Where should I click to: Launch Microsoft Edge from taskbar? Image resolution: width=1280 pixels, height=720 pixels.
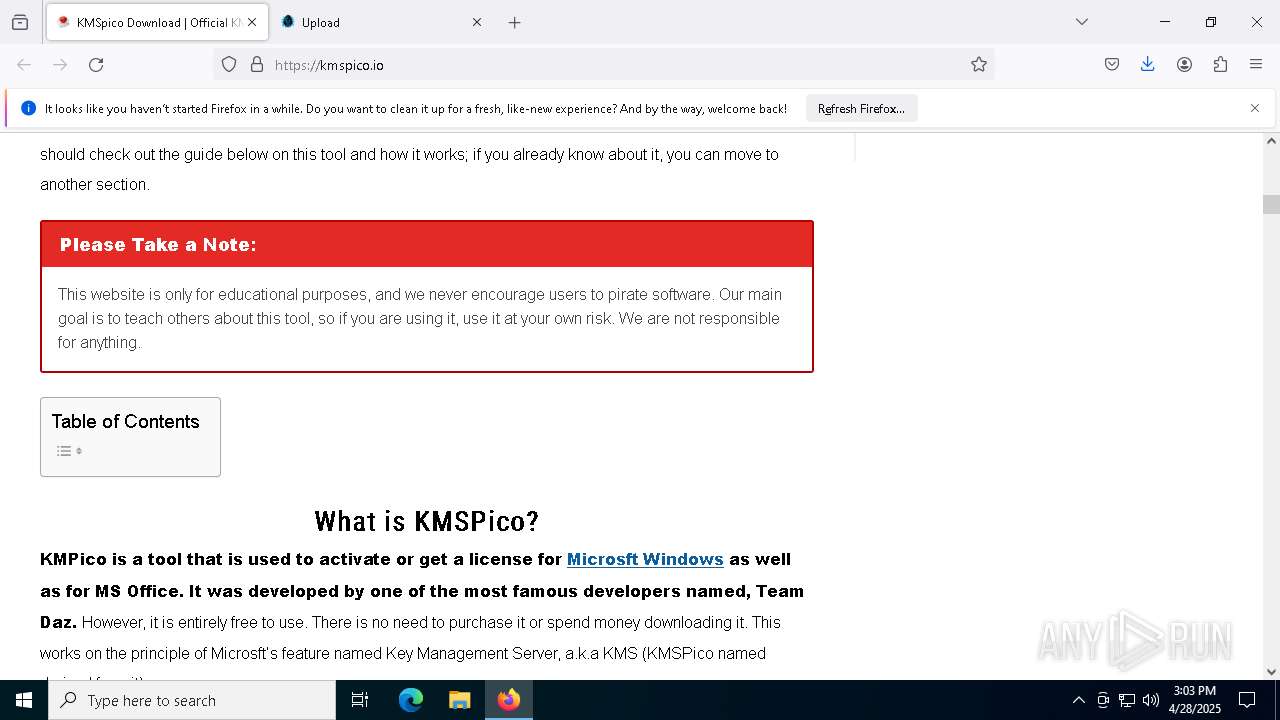coord(411,700)
